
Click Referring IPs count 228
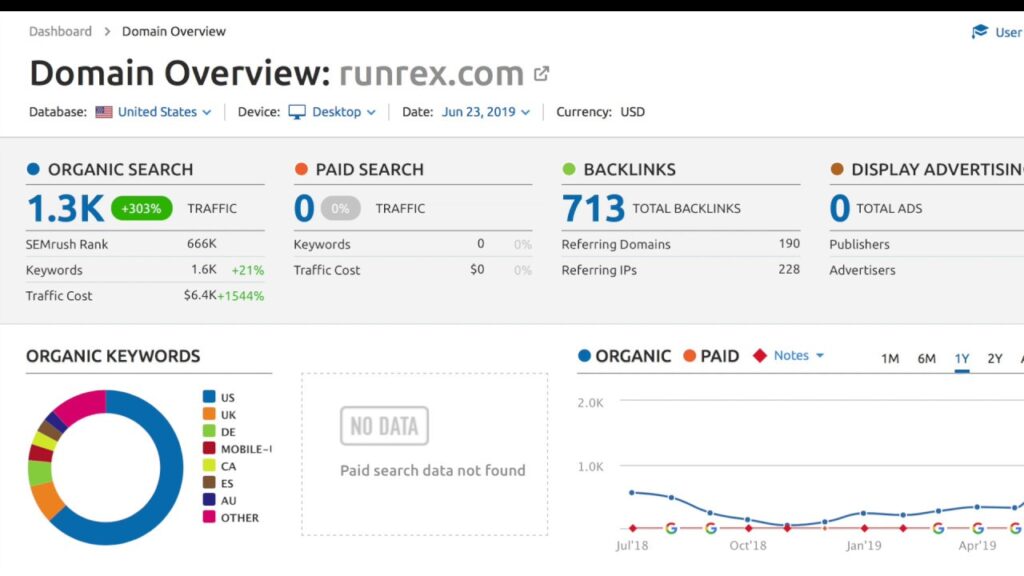click(x=789, y=269)
